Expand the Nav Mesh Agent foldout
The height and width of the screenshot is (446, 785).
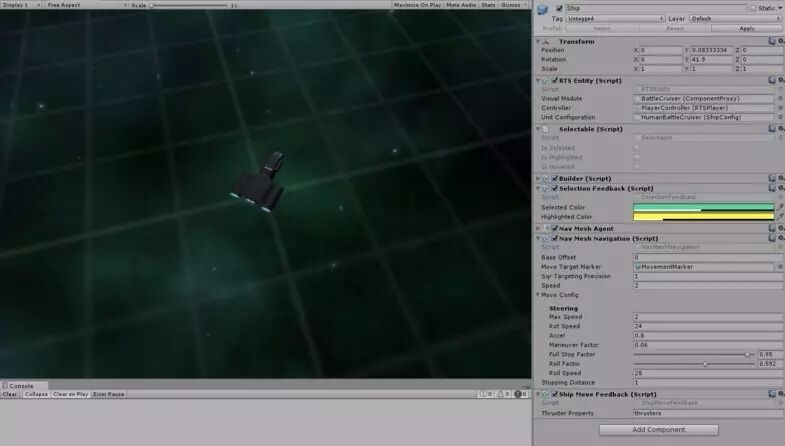[x=538, y=228]
